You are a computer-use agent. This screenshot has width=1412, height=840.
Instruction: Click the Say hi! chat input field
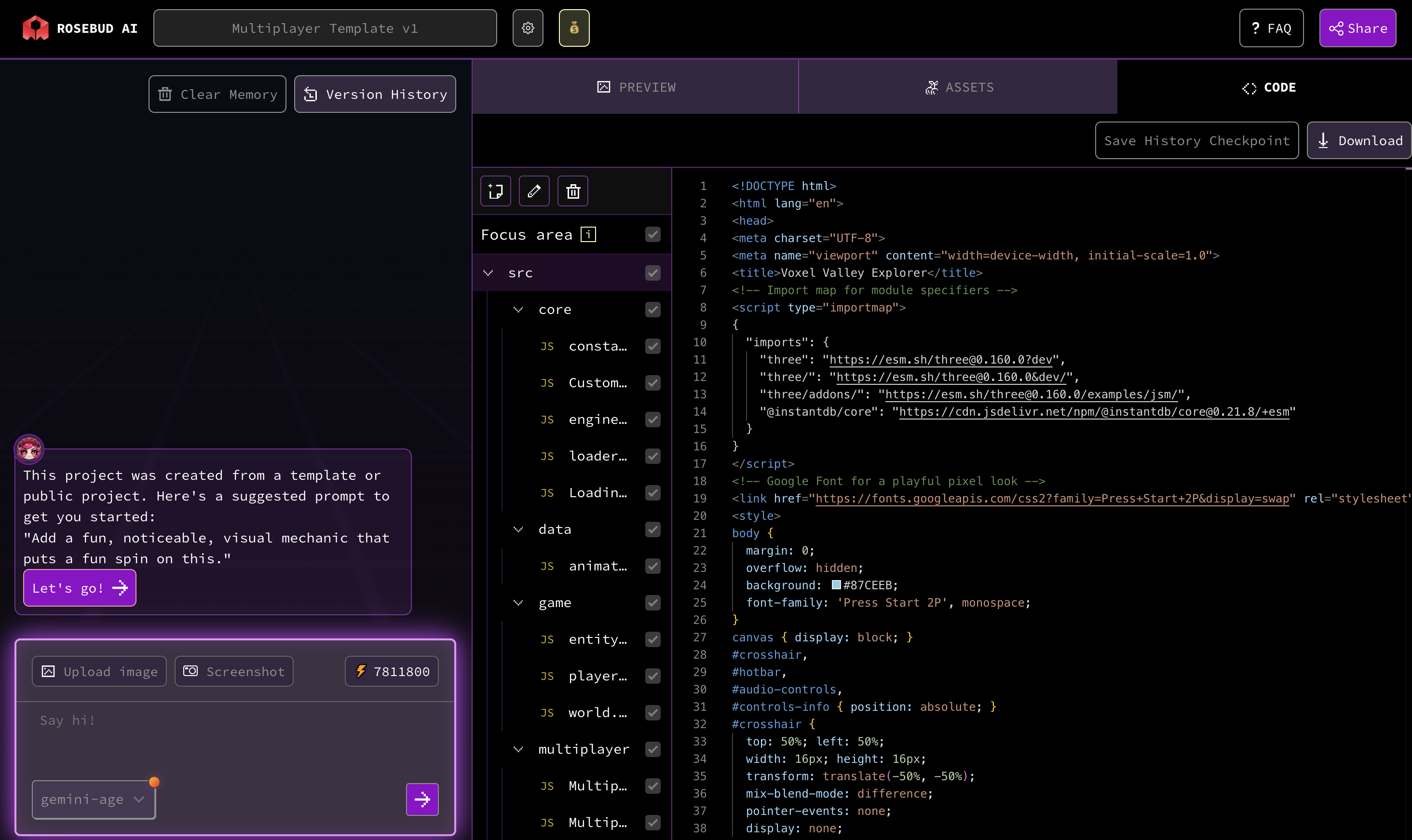[235, 736]
